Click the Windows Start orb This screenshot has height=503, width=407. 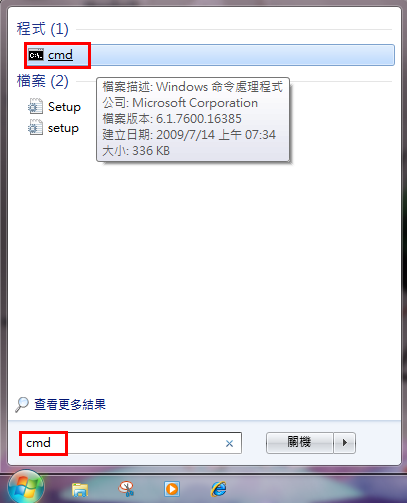26,487
